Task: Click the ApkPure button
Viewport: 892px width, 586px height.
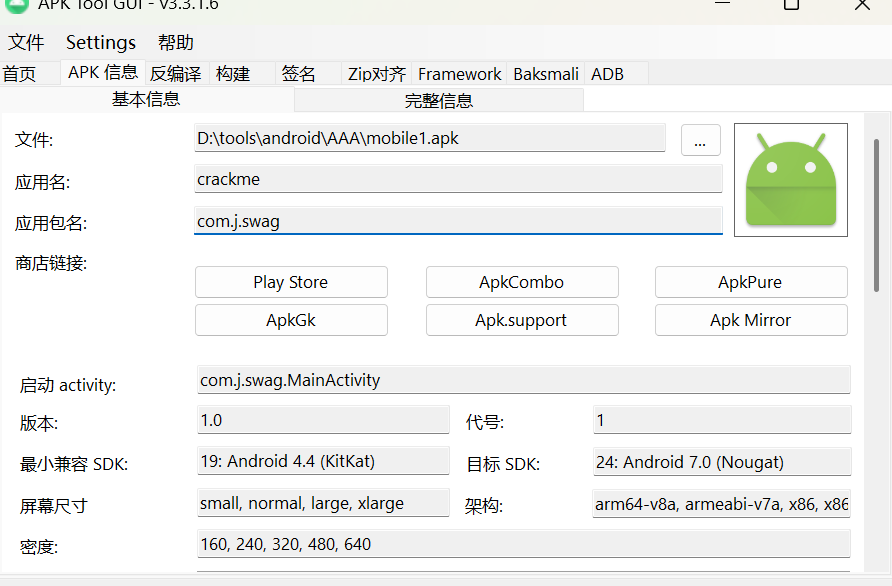Action: [x=751, y=282]
